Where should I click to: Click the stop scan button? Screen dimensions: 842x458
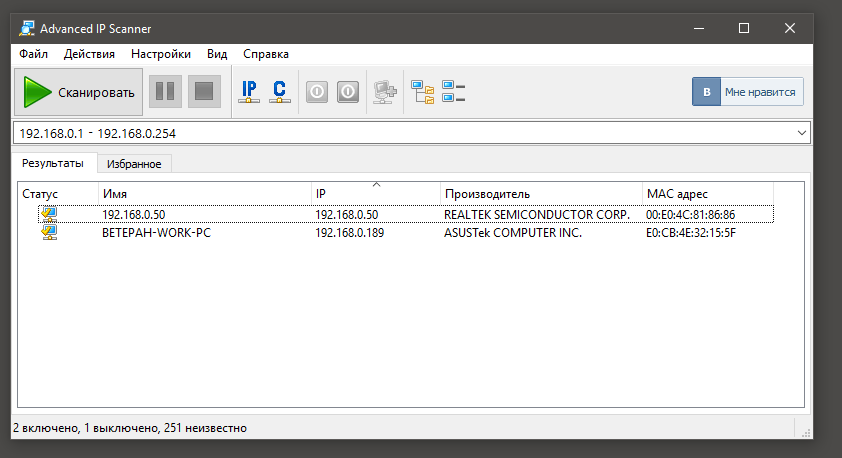204,92
